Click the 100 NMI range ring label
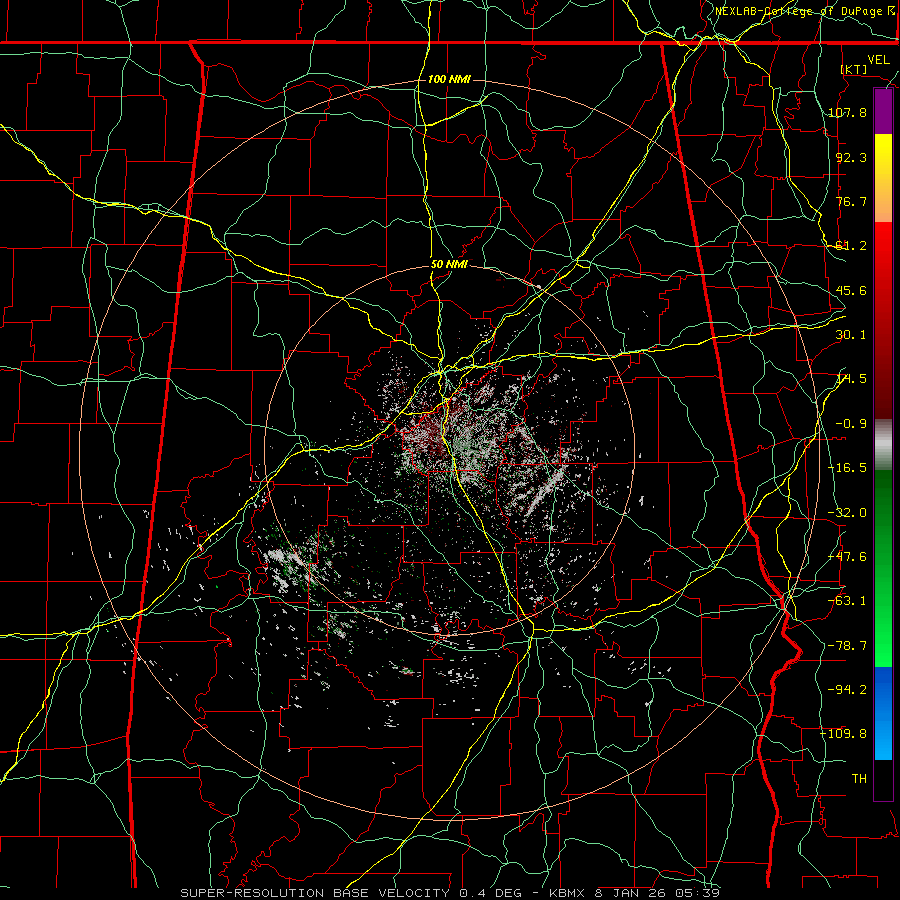Image resolution: width=900 pixels, height=900 pixels. 449,79
